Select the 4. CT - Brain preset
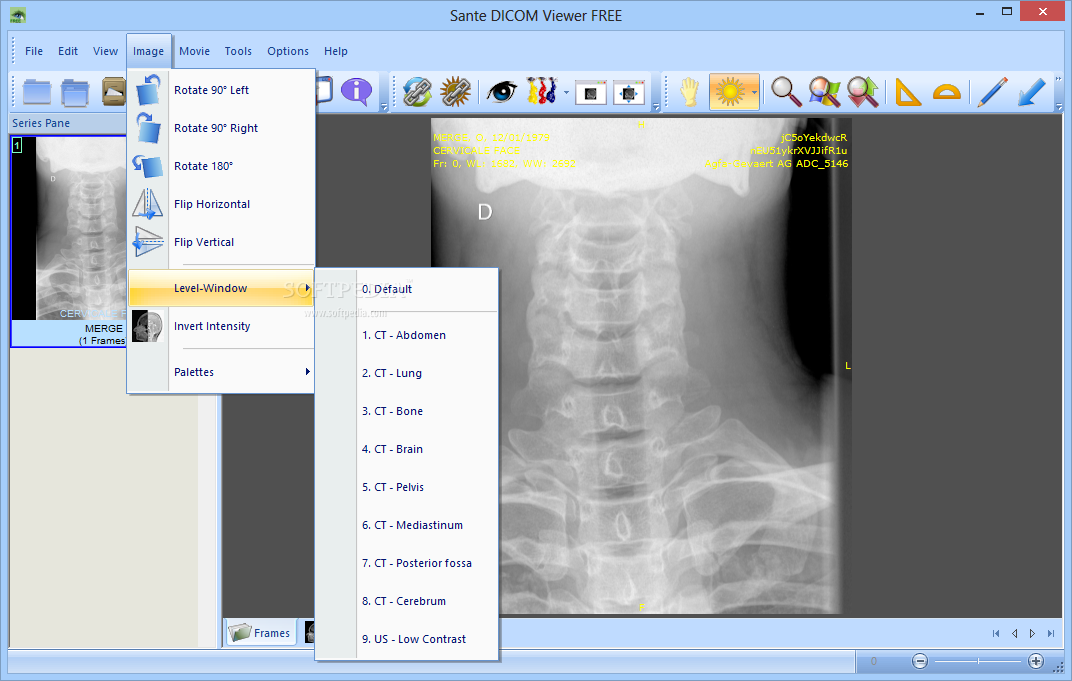 pyautogui.click(x=407, y=449)
